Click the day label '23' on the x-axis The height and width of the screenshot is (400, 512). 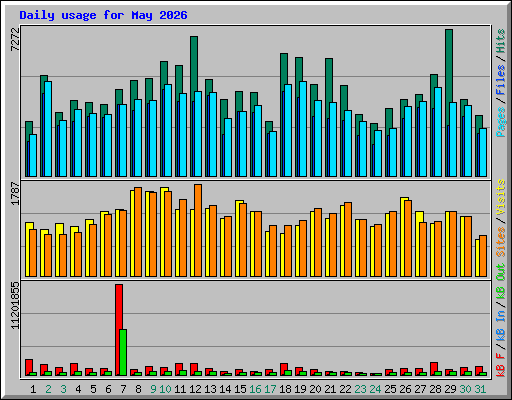(x=360, y=389)
